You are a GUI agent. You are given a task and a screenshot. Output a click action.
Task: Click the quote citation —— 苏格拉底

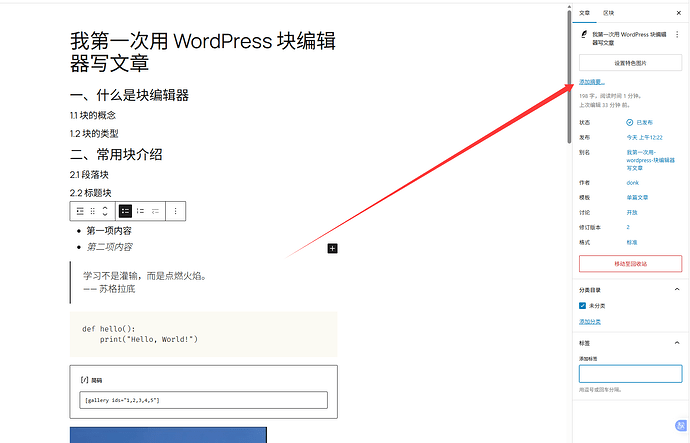pos(109,289)
